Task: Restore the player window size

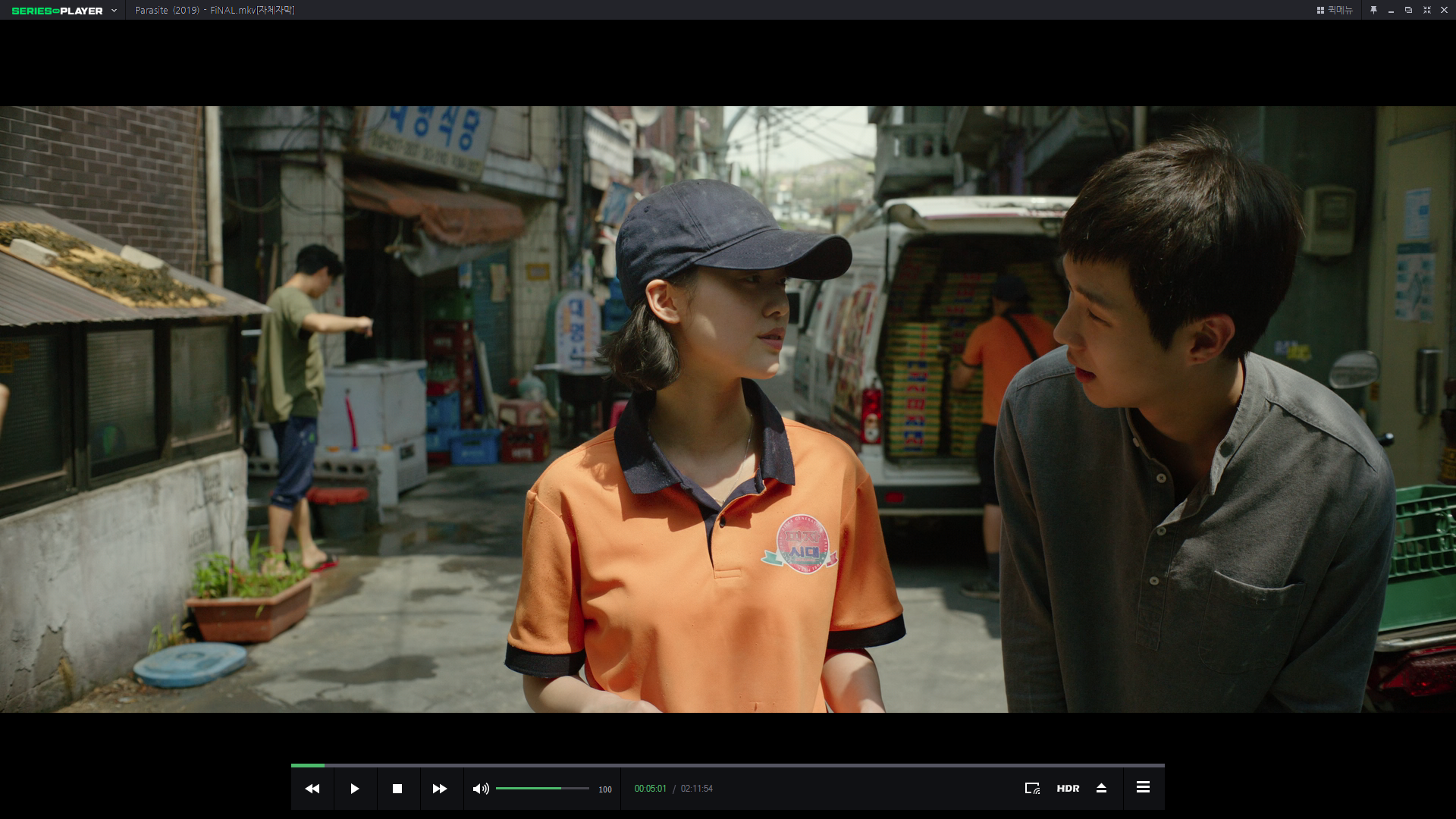Action: coord(1408,10)
